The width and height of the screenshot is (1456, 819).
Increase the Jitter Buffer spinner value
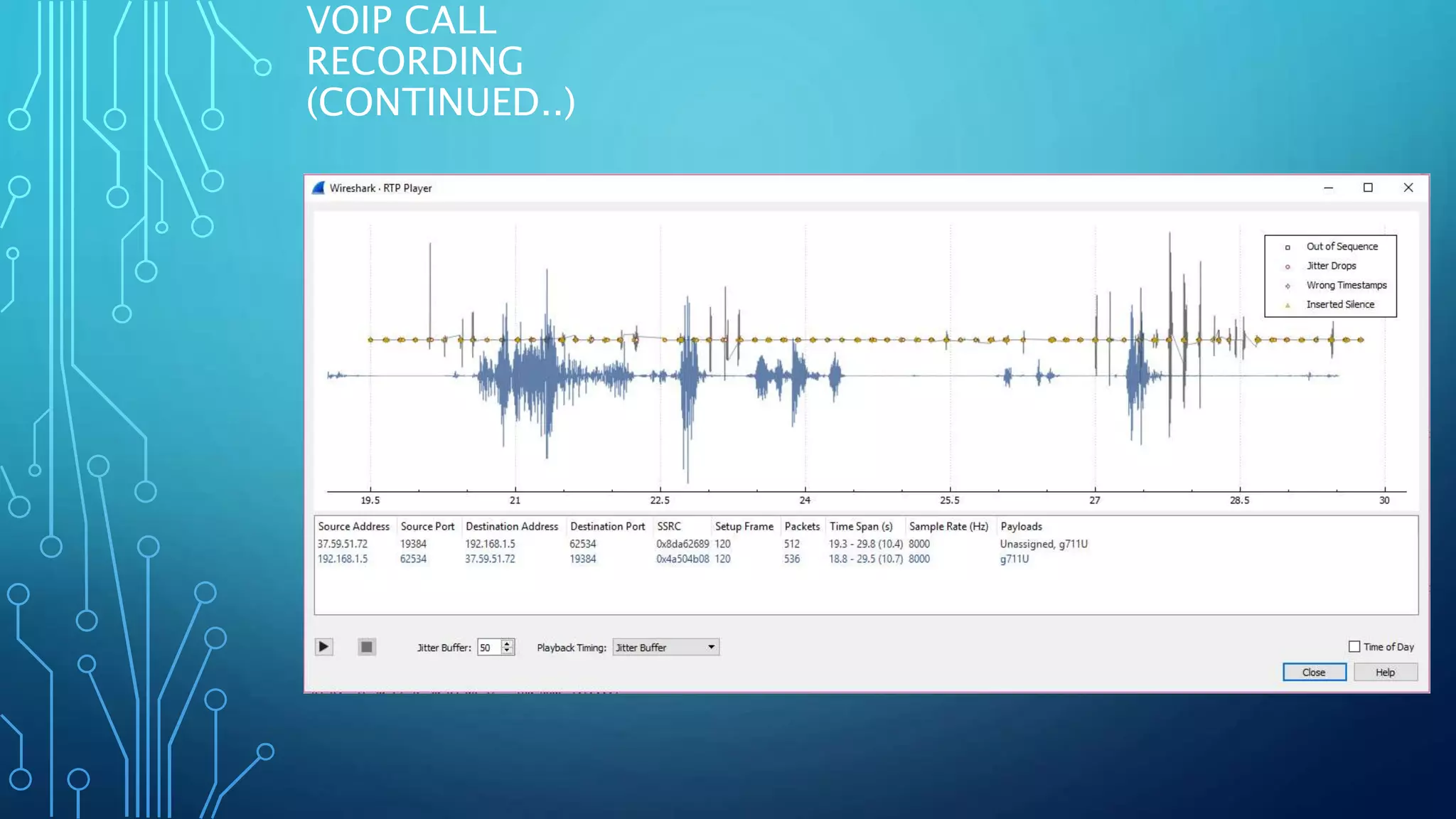pyautogui.click(x=507, y=643)
